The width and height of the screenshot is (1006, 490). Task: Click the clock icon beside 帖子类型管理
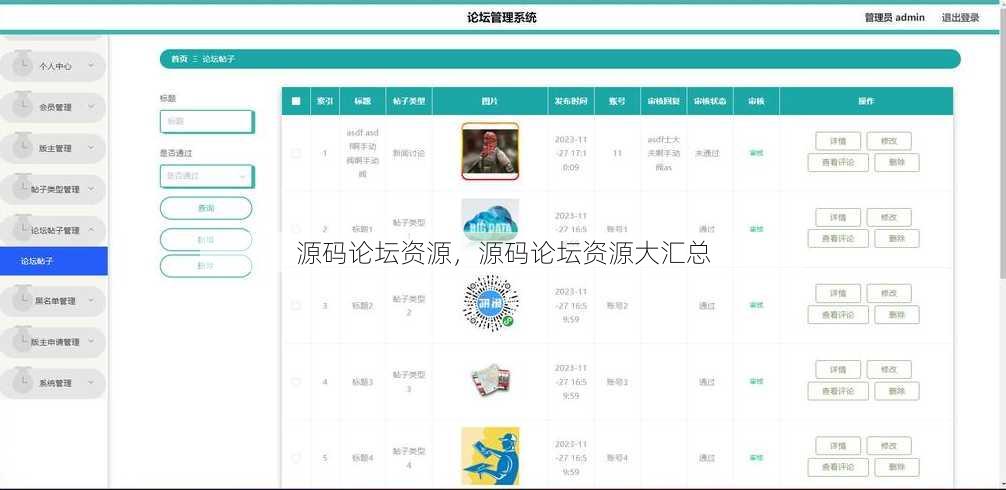(x=22, y=189)
